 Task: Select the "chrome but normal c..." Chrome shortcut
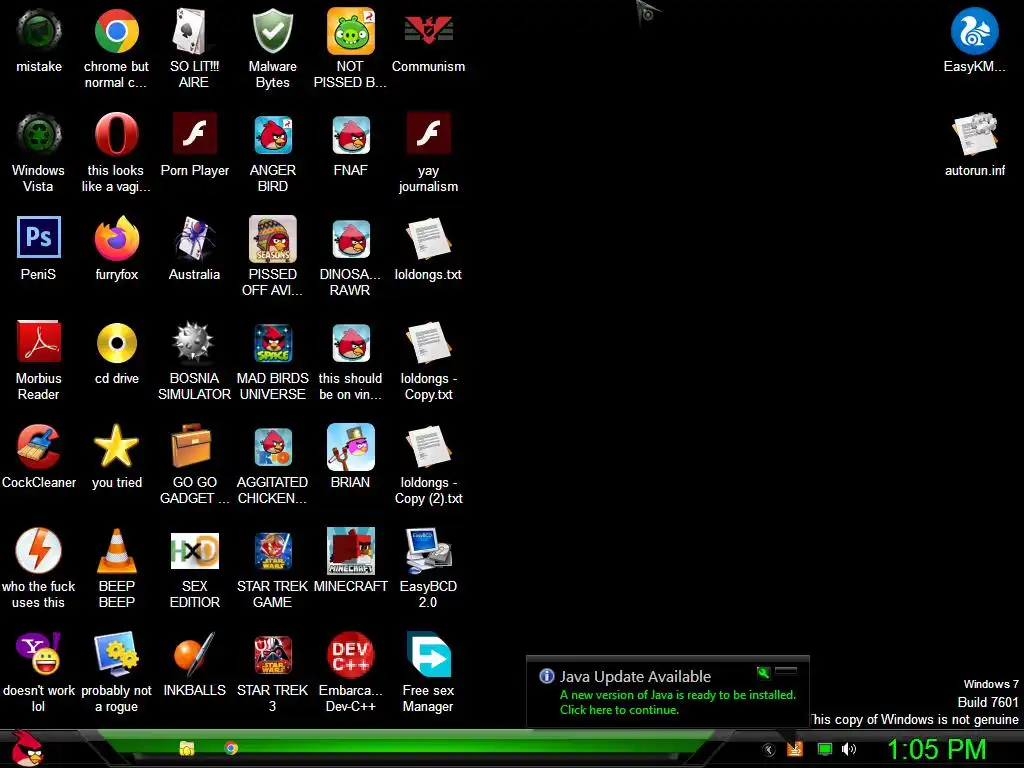pos(116,31)
